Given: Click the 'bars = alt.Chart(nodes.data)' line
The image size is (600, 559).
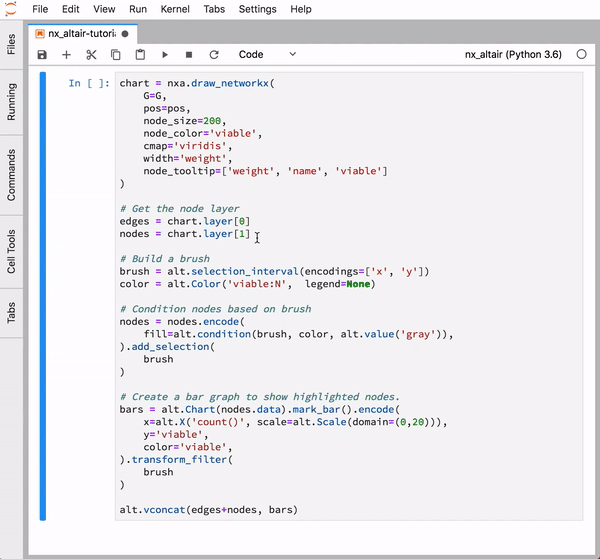Looking at the screenshot, I should pos(260,409).
